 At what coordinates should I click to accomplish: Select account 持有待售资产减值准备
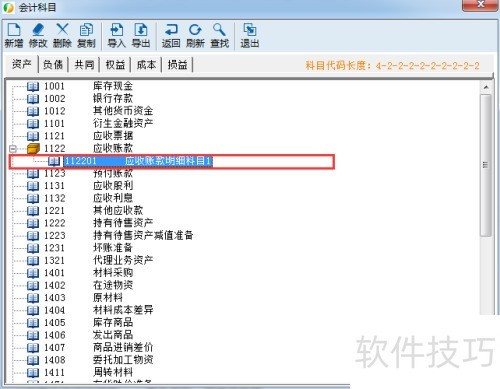(x=143, y=236)
